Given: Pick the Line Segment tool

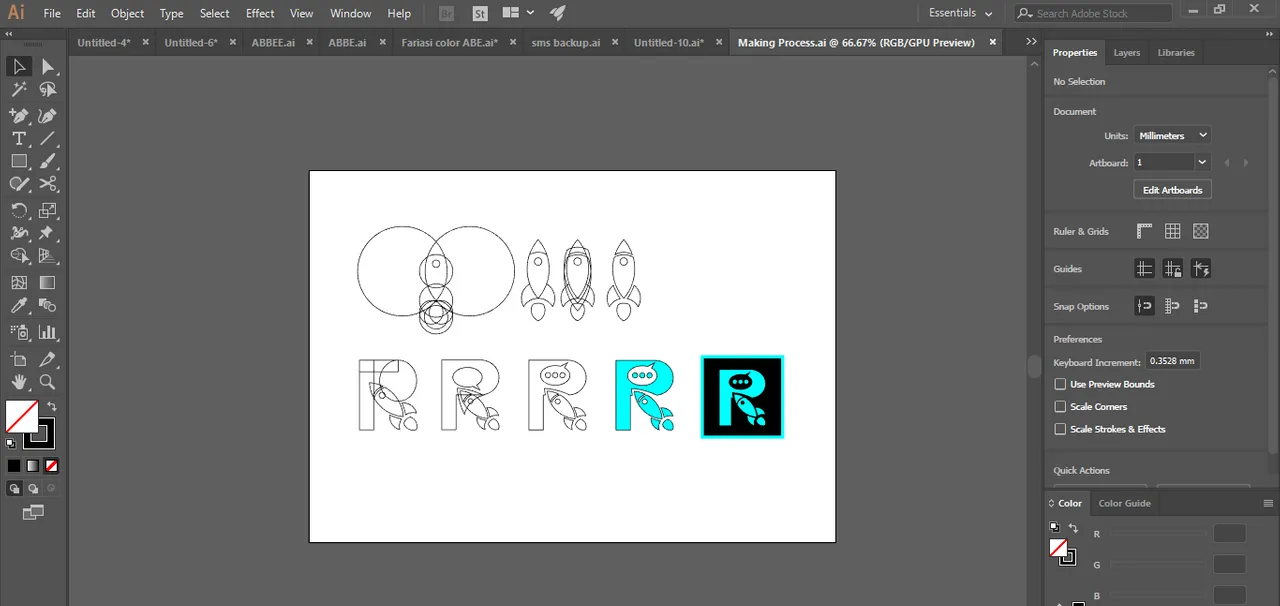Looking at the screenshot, I should 47,138.
